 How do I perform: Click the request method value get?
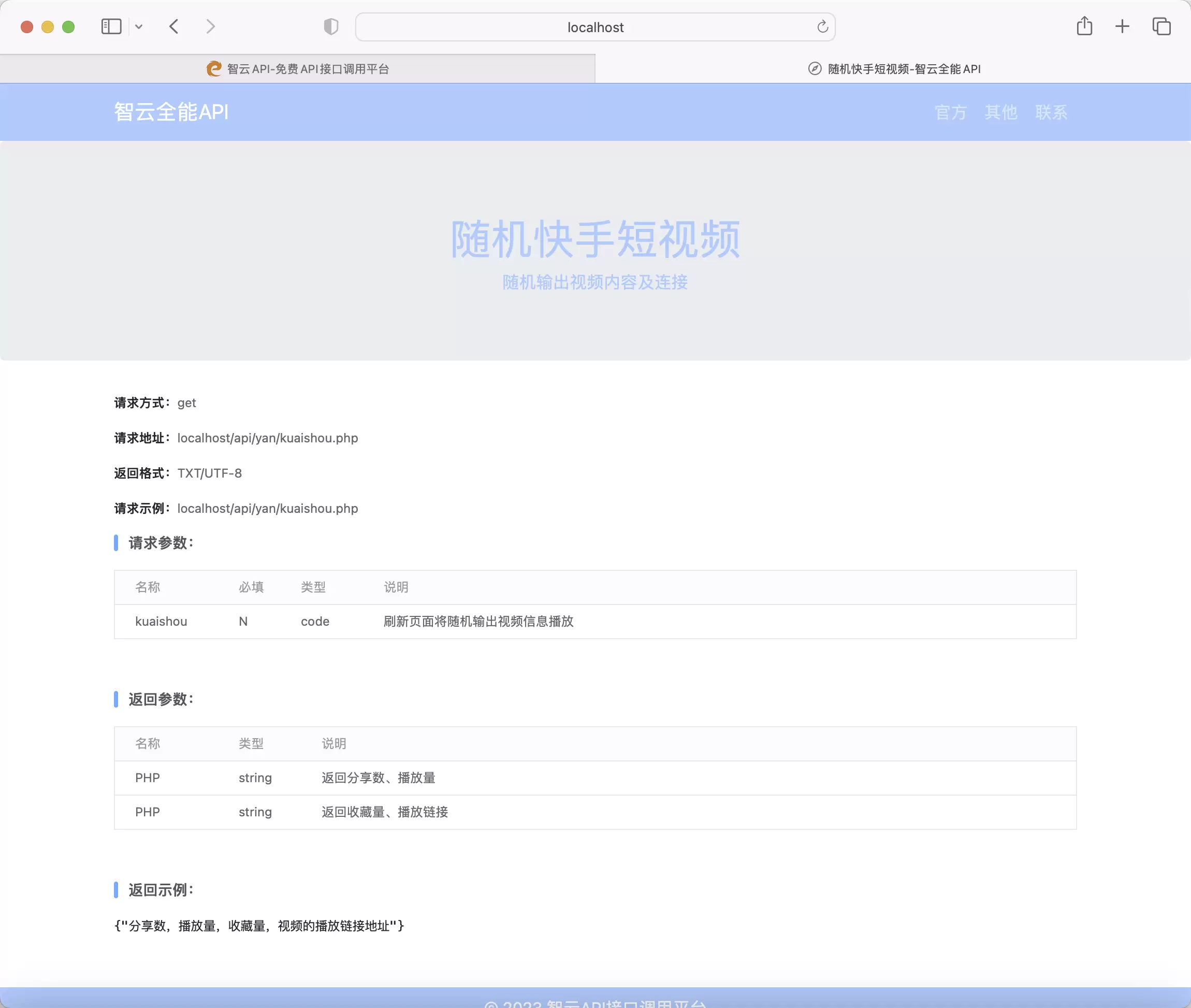187,404
